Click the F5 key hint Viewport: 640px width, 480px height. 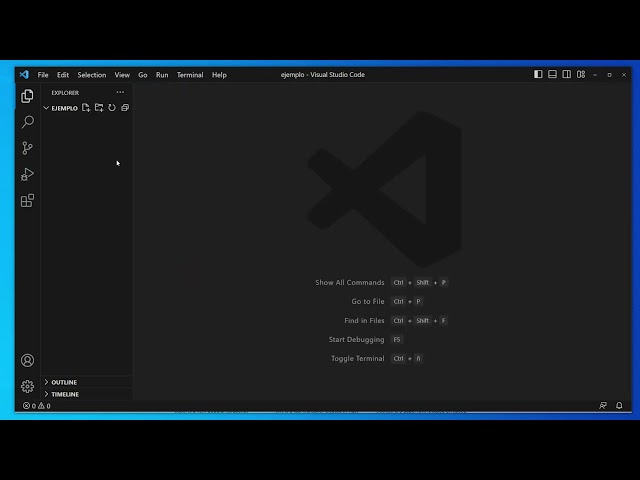coord(397,340)
